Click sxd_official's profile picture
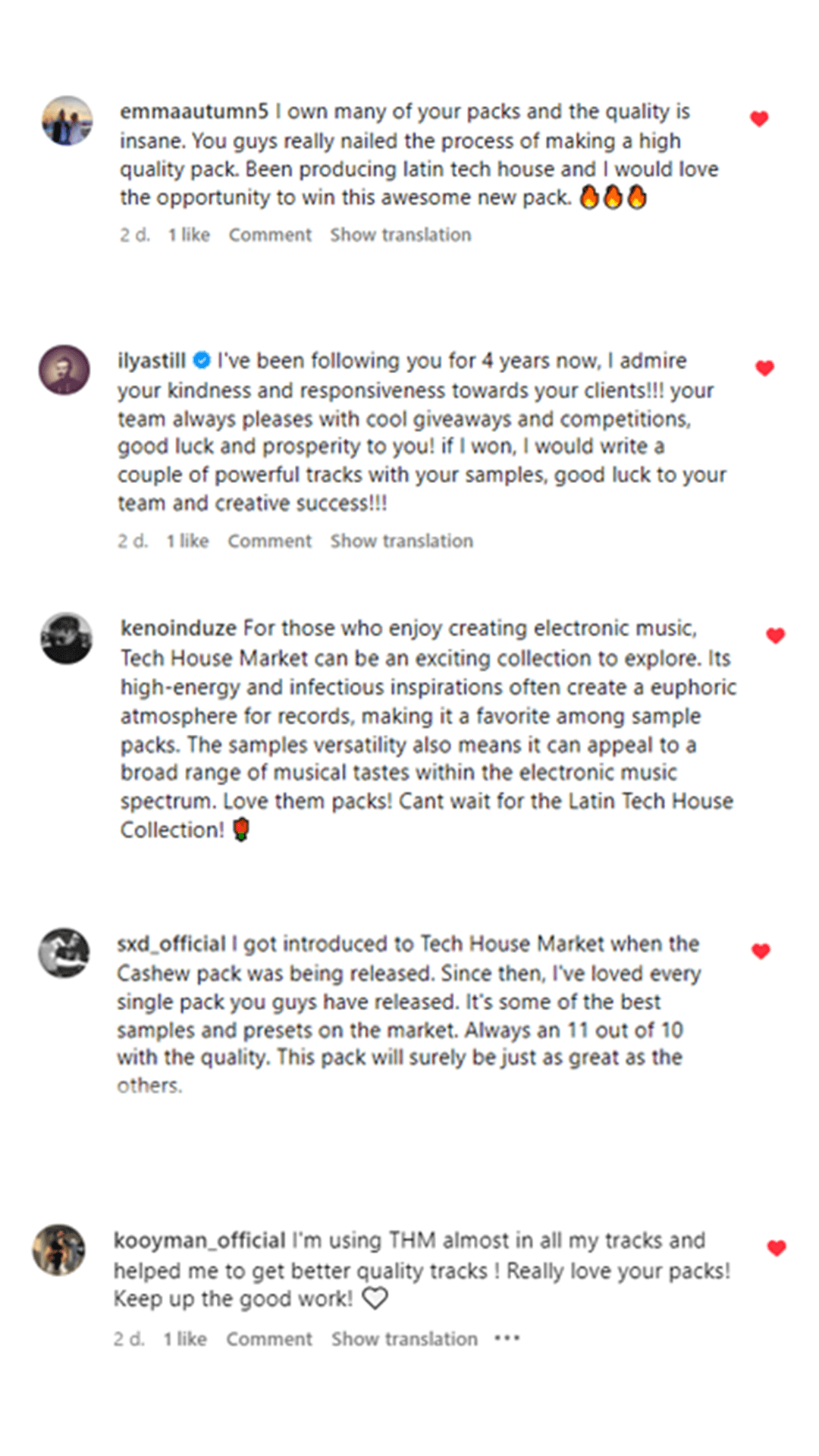The width and height of the screenshot is (819, 1456). (x=64, y=952)
